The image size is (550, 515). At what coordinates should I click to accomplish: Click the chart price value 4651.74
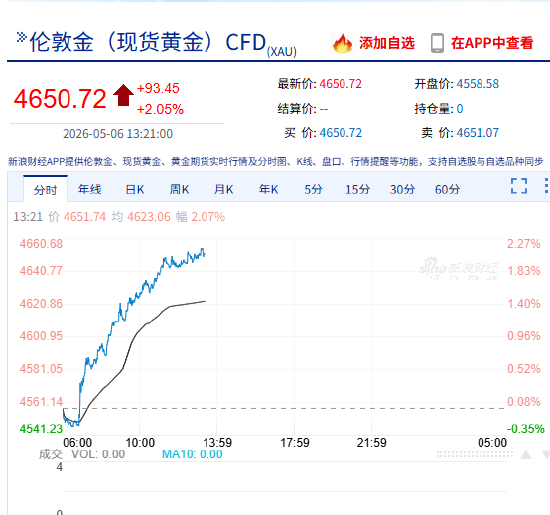coord(85,217)
